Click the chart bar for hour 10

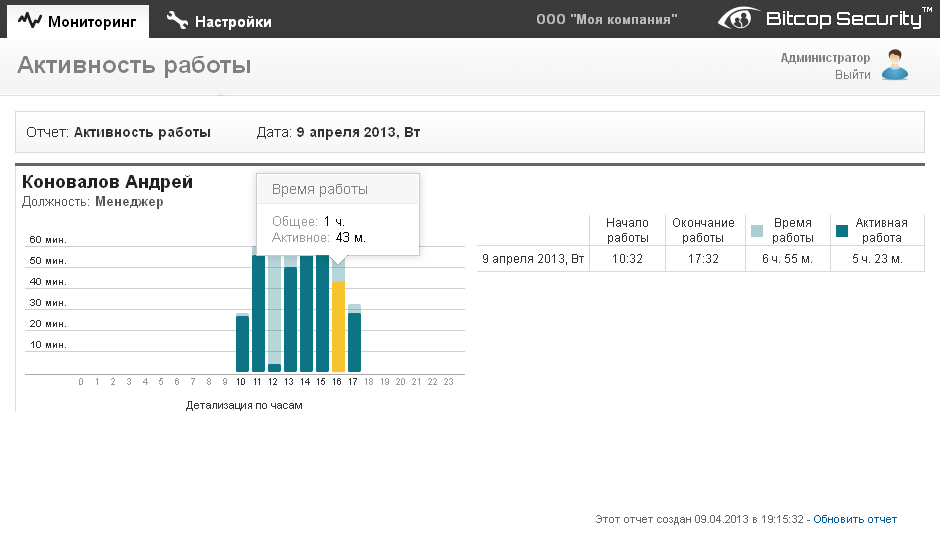tap(242, 343)
